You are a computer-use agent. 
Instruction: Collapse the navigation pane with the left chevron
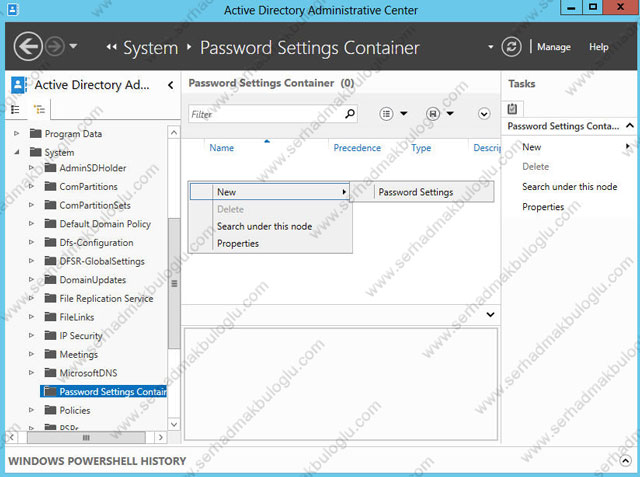click(x=171, y=85)
